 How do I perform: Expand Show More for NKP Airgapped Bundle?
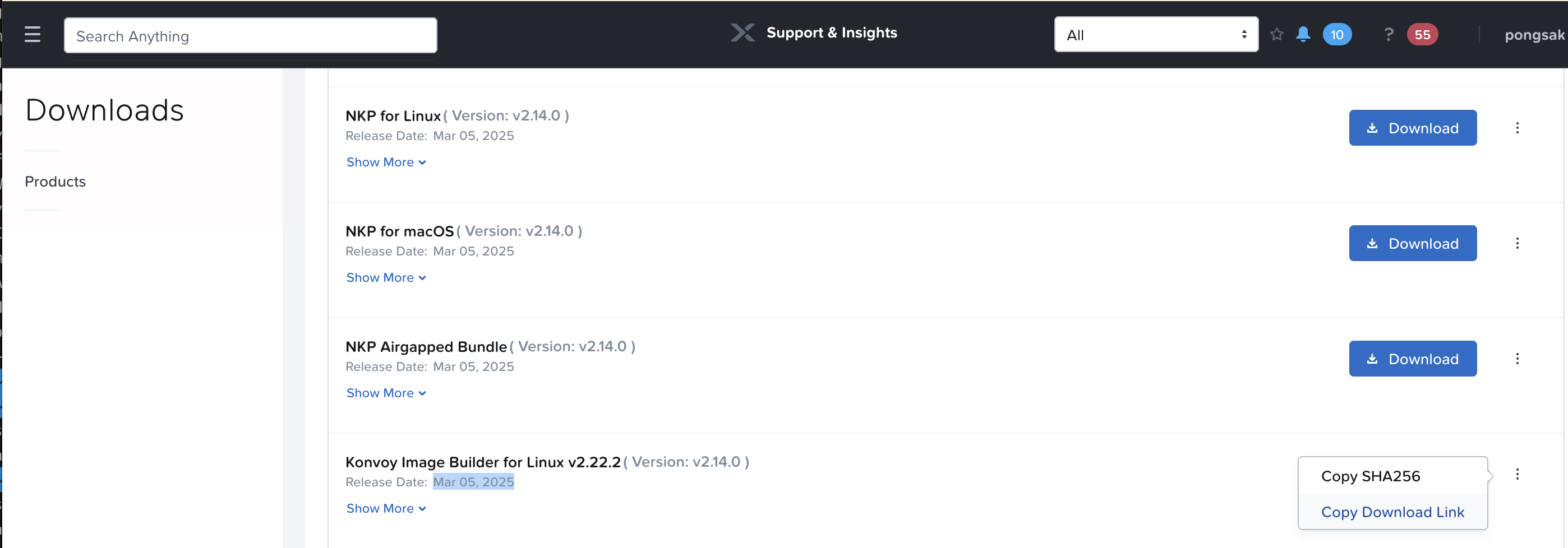point(386,393)
